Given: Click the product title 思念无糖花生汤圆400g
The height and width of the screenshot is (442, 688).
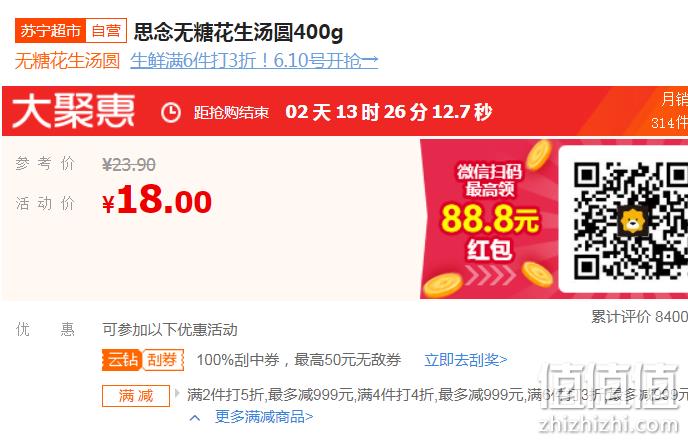Looking at the screenshot, I should tap(238, 32).
